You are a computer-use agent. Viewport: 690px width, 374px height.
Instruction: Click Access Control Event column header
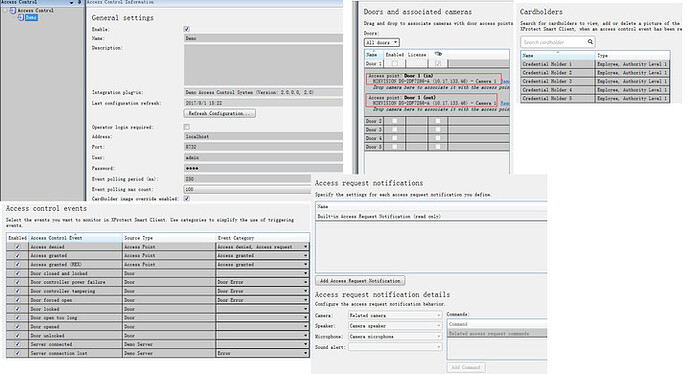(x=75, y=238)
